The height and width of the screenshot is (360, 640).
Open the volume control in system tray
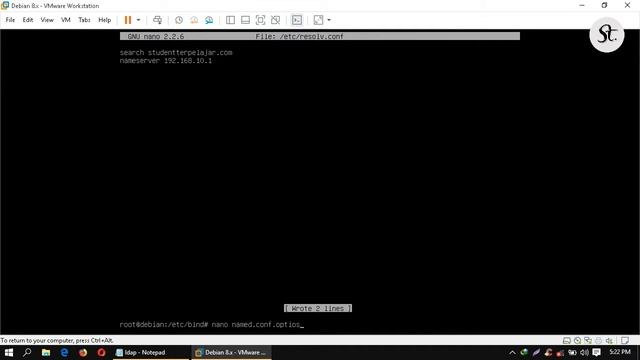tap(584, 352)
